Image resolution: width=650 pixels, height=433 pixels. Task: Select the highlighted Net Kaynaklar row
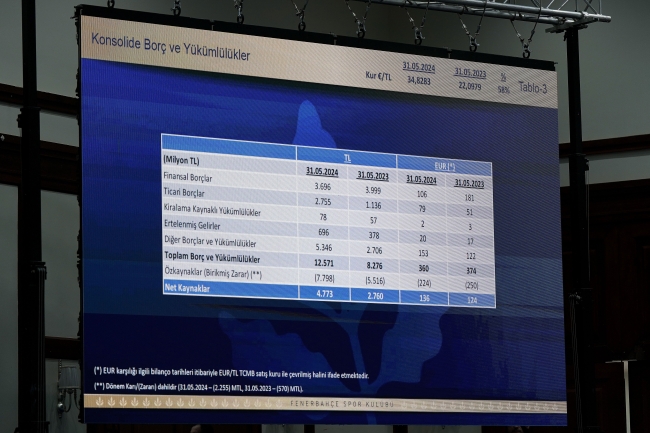point(329,293)
